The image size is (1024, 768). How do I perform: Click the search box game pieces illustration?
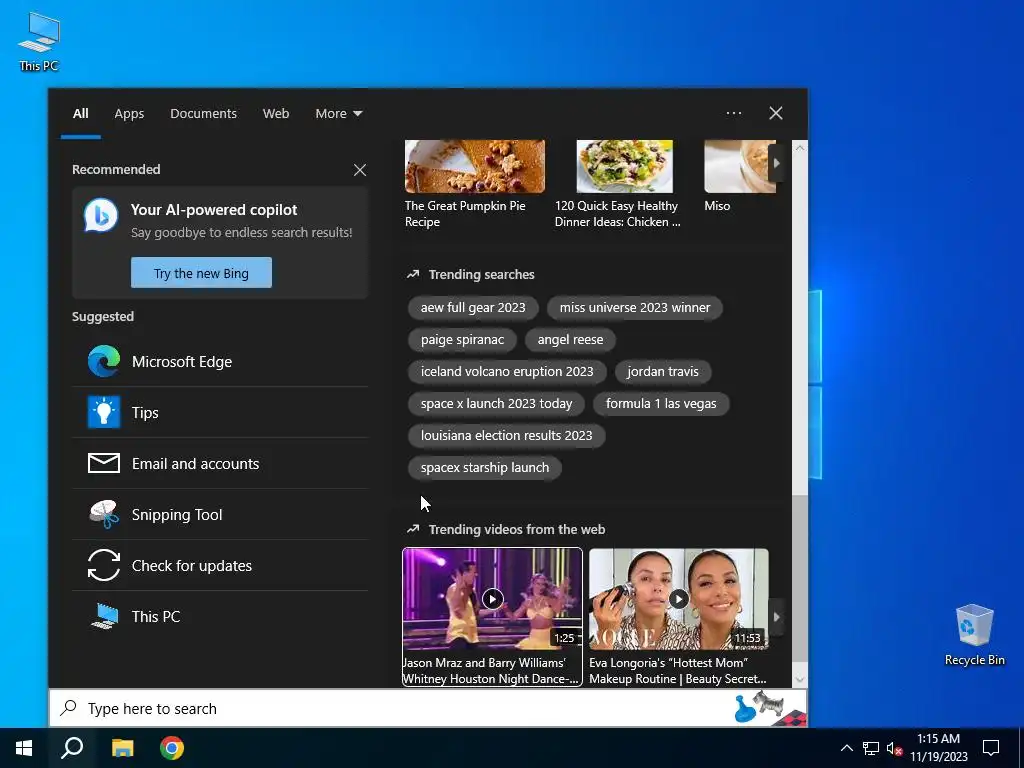coord(769,708)
